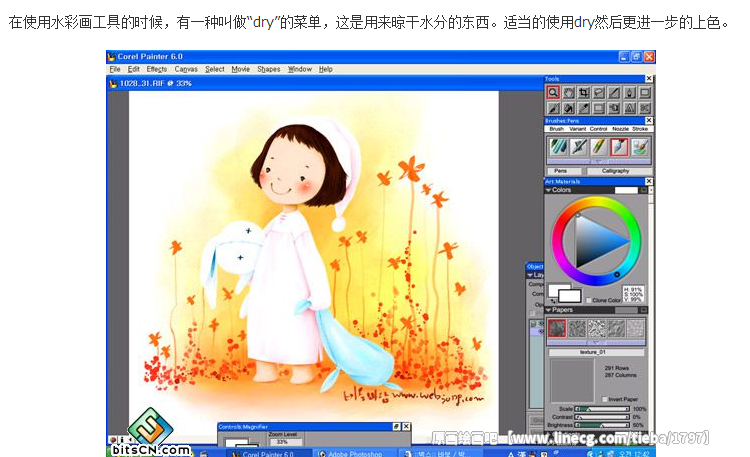Screen dimensions: 750x457
Task: Open the brush drawer with triangle bar
Action: (x=598, y=162)
